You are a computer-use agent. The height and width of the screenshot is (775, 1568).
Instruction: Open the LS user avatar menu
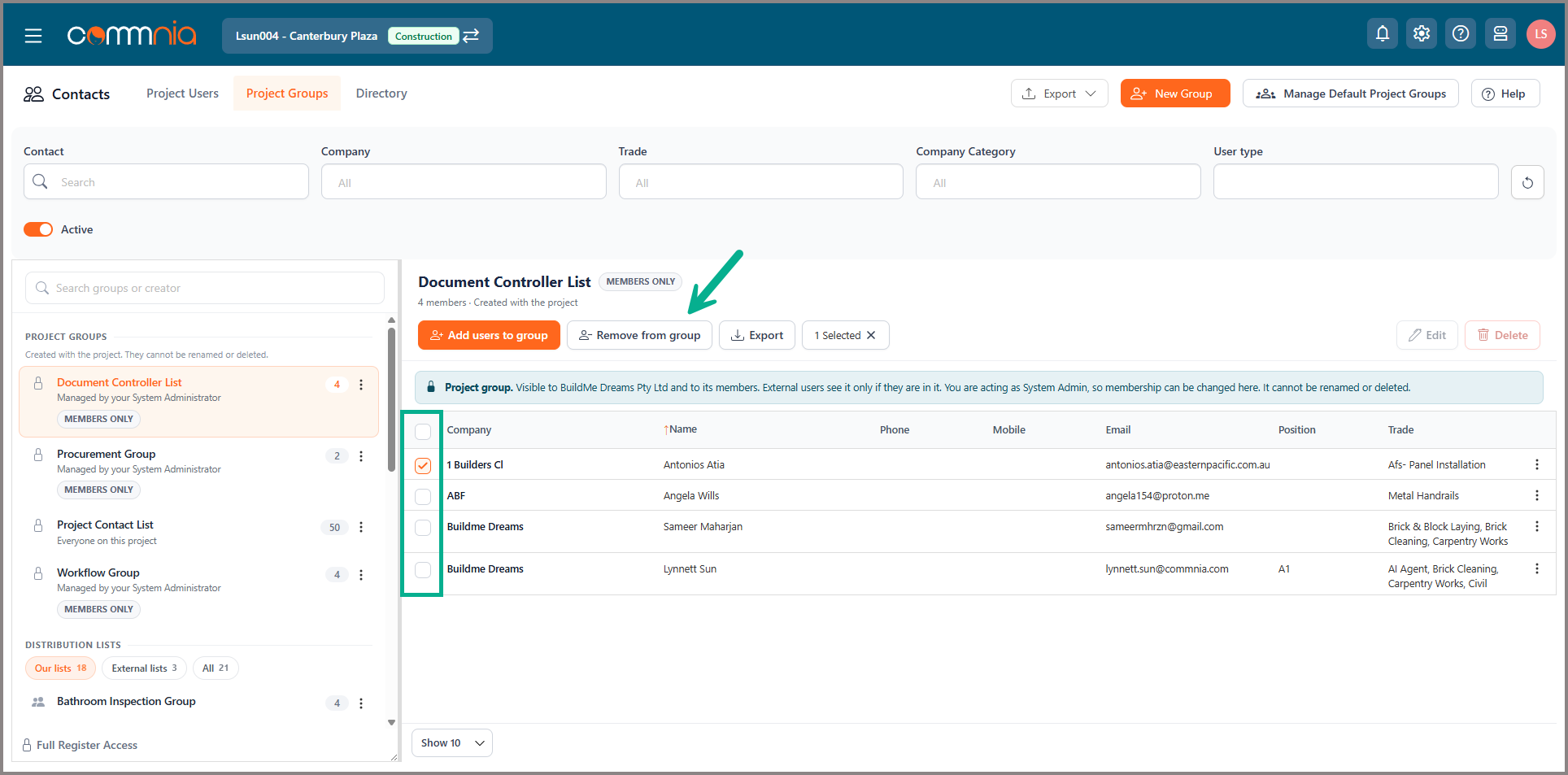click(x=1540, y=34)
